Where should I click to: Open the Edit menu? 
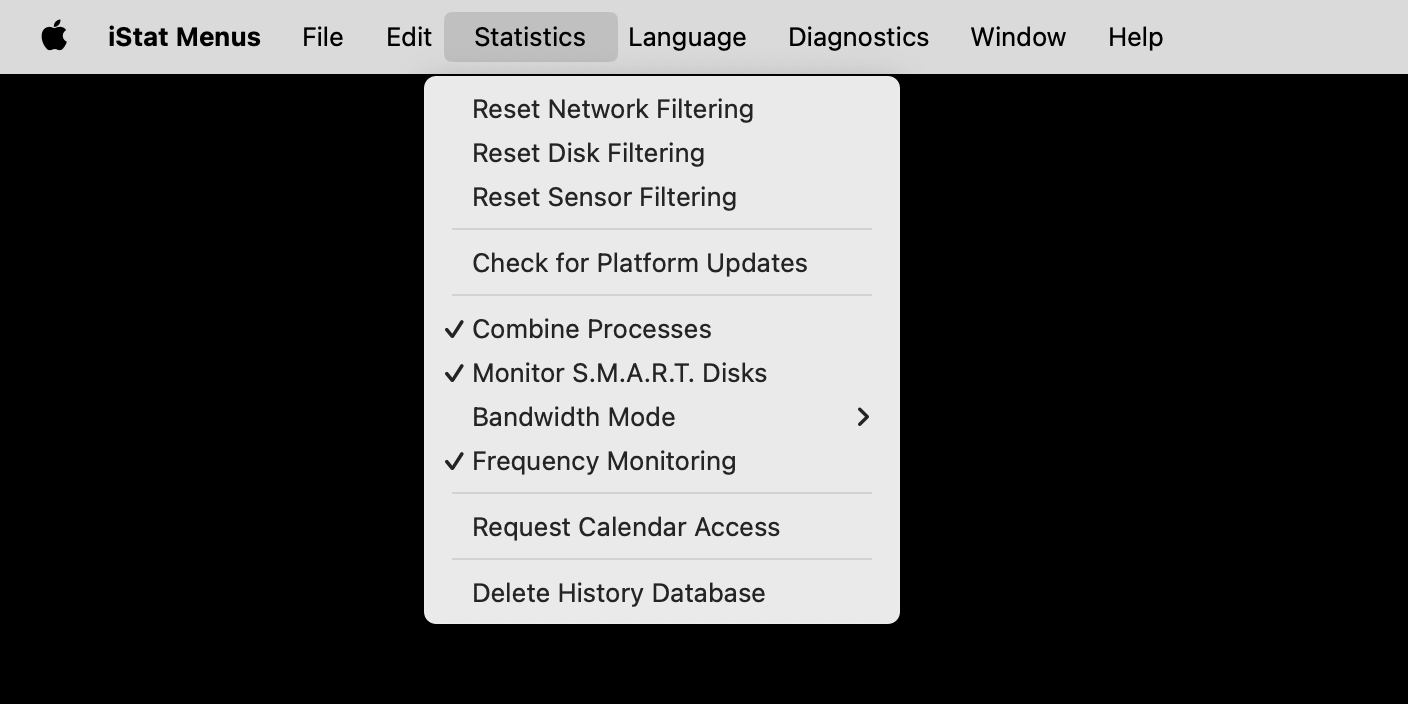(409, 37)
